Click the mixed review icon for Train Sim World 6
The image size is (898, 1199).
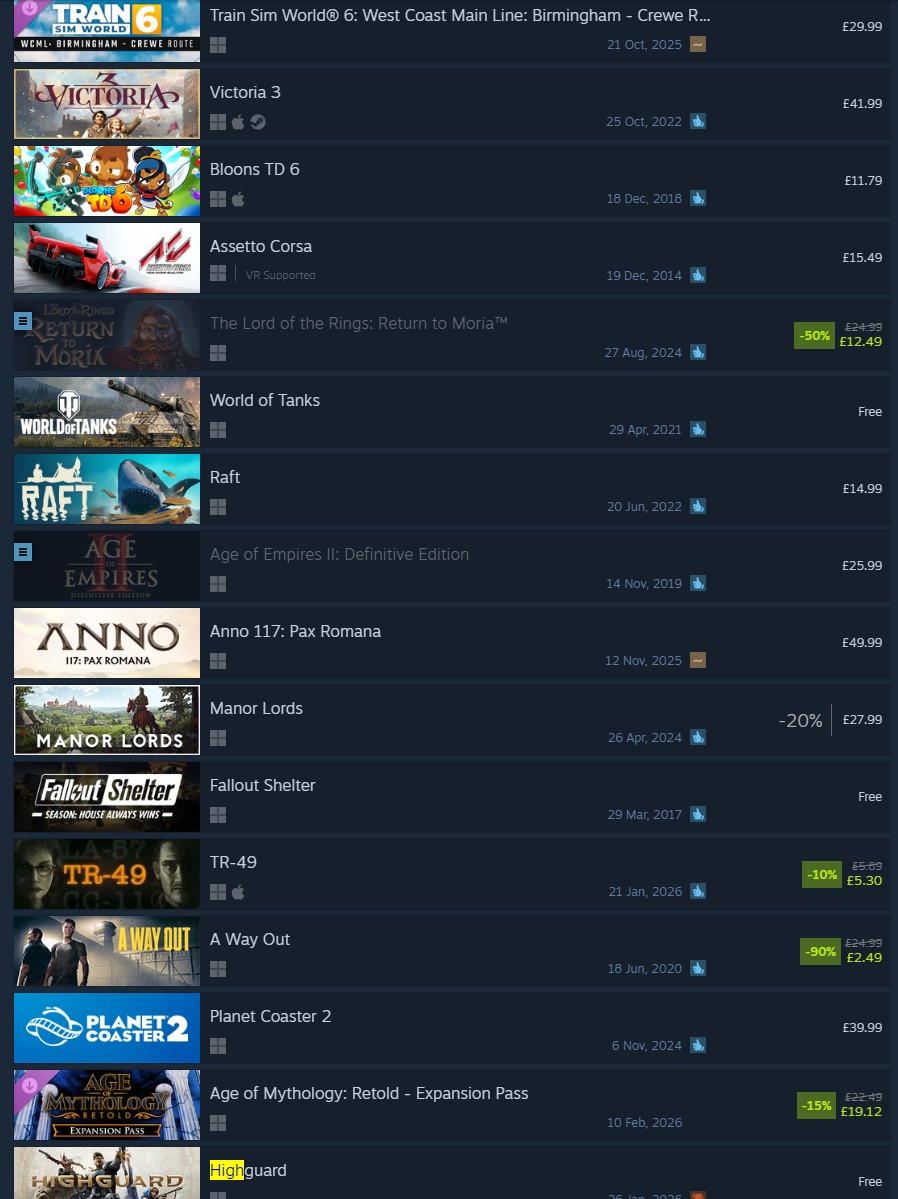(x=698, y=44)
